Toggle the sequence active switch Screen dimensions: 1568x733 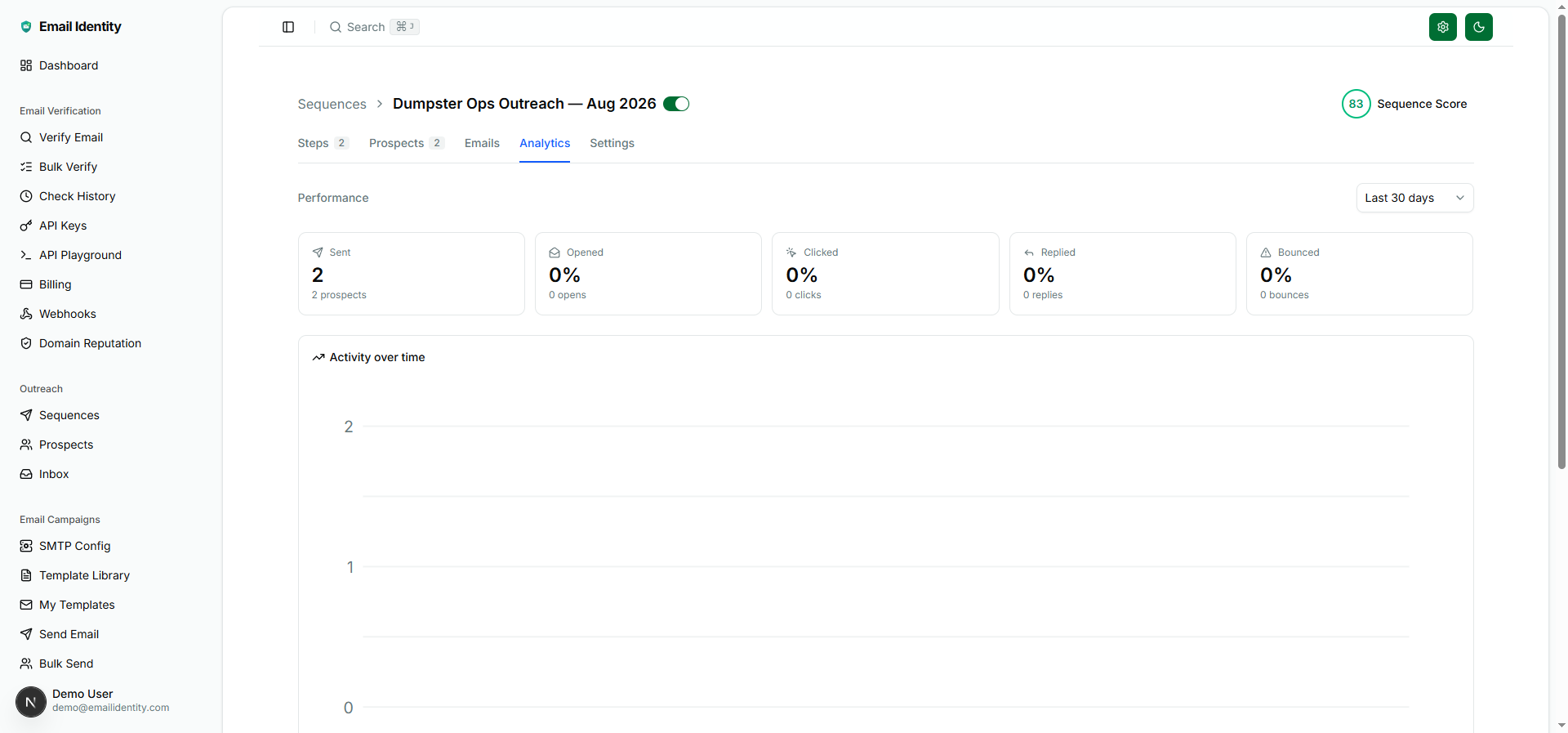[x=676, y=104]
